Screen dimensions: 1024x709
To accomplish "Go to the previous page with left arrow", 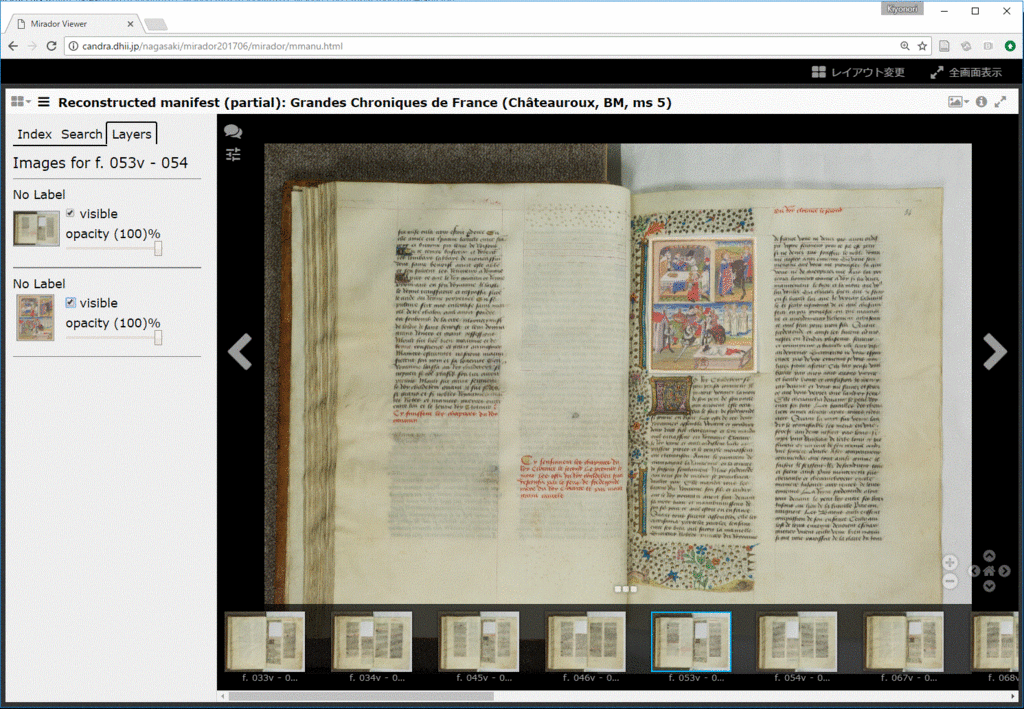I will tap(240, 352).
